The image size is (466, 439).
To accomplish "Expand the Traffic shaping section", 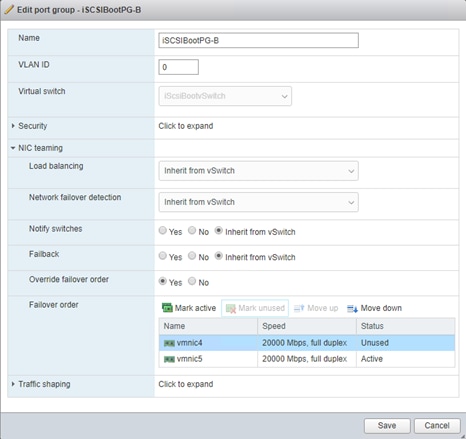I will pos(13,384).
